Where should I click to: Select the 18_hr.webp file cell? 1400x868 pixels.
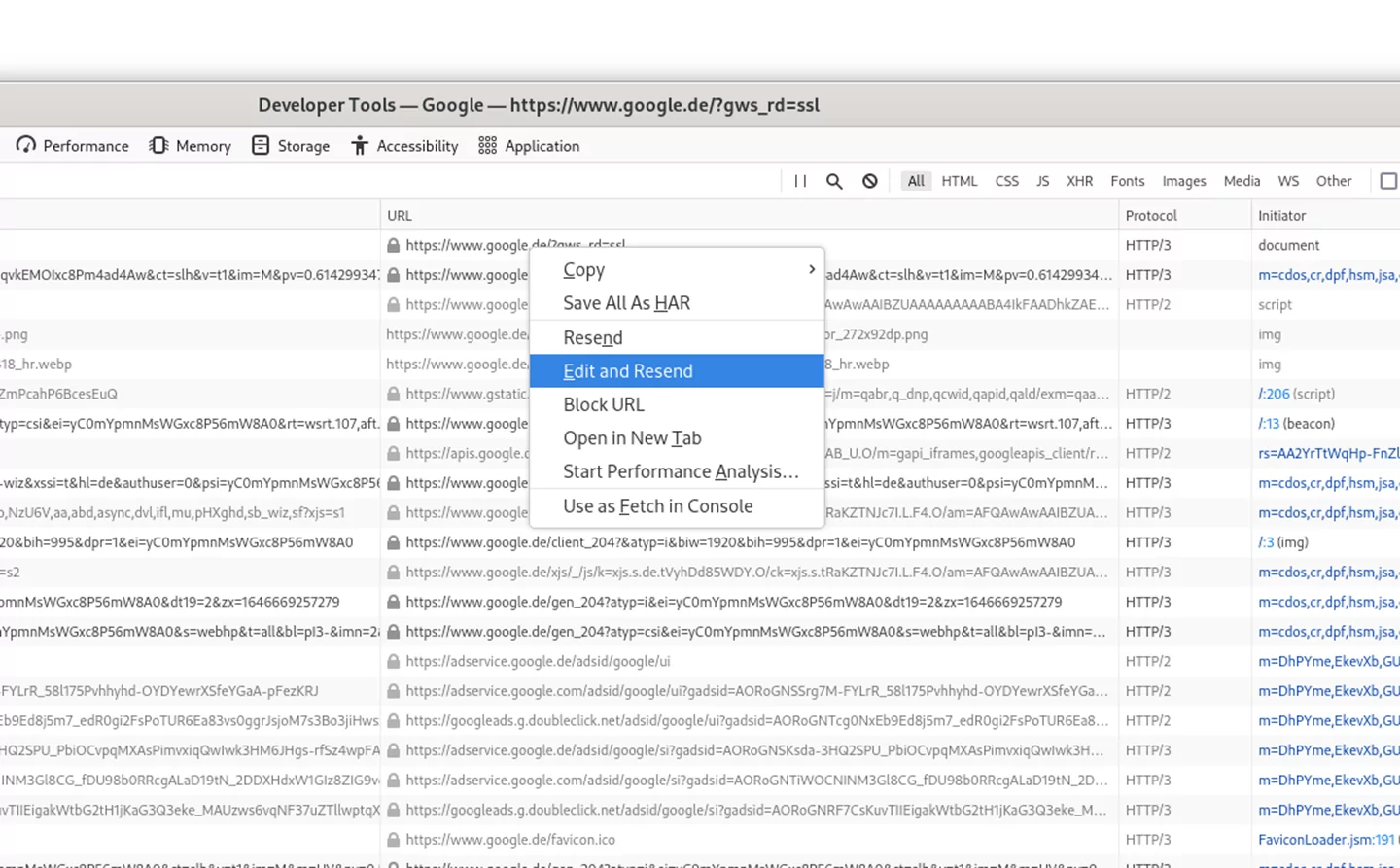coord(190,365)
